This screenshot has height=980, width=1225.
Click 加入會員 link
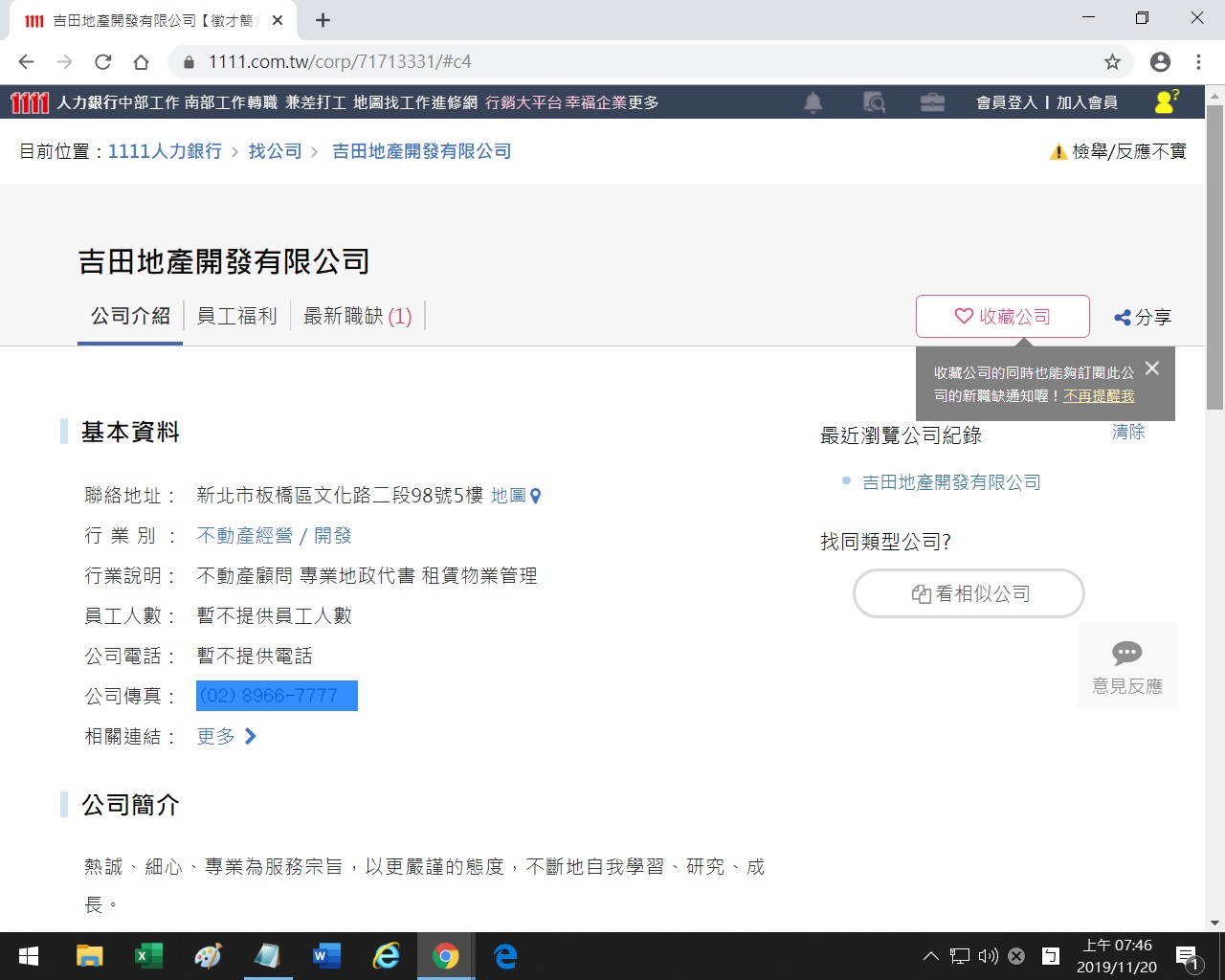[1087, 102]
